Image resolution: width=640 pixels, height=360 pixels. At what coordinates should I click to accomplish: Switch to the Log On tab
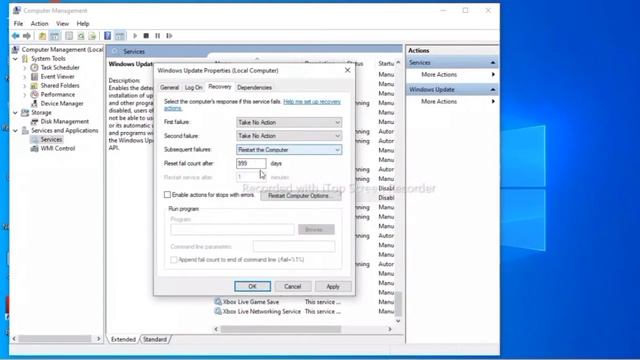click(x=193, y=87)
